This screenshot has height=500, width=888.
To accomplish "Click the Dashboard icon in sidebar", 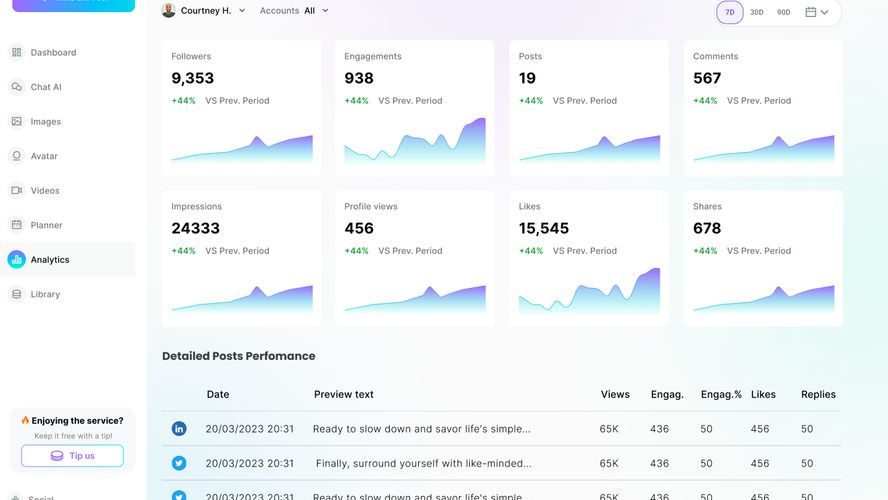I will (17, 52).
